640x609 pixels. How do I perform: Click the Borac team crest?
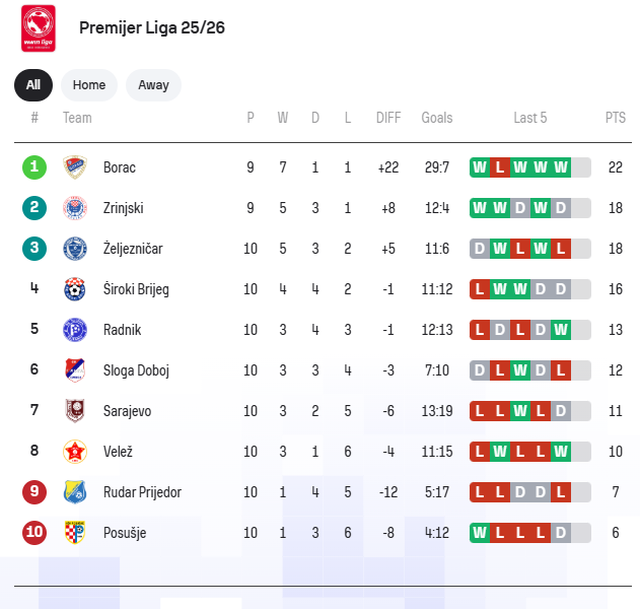[74, 167]
